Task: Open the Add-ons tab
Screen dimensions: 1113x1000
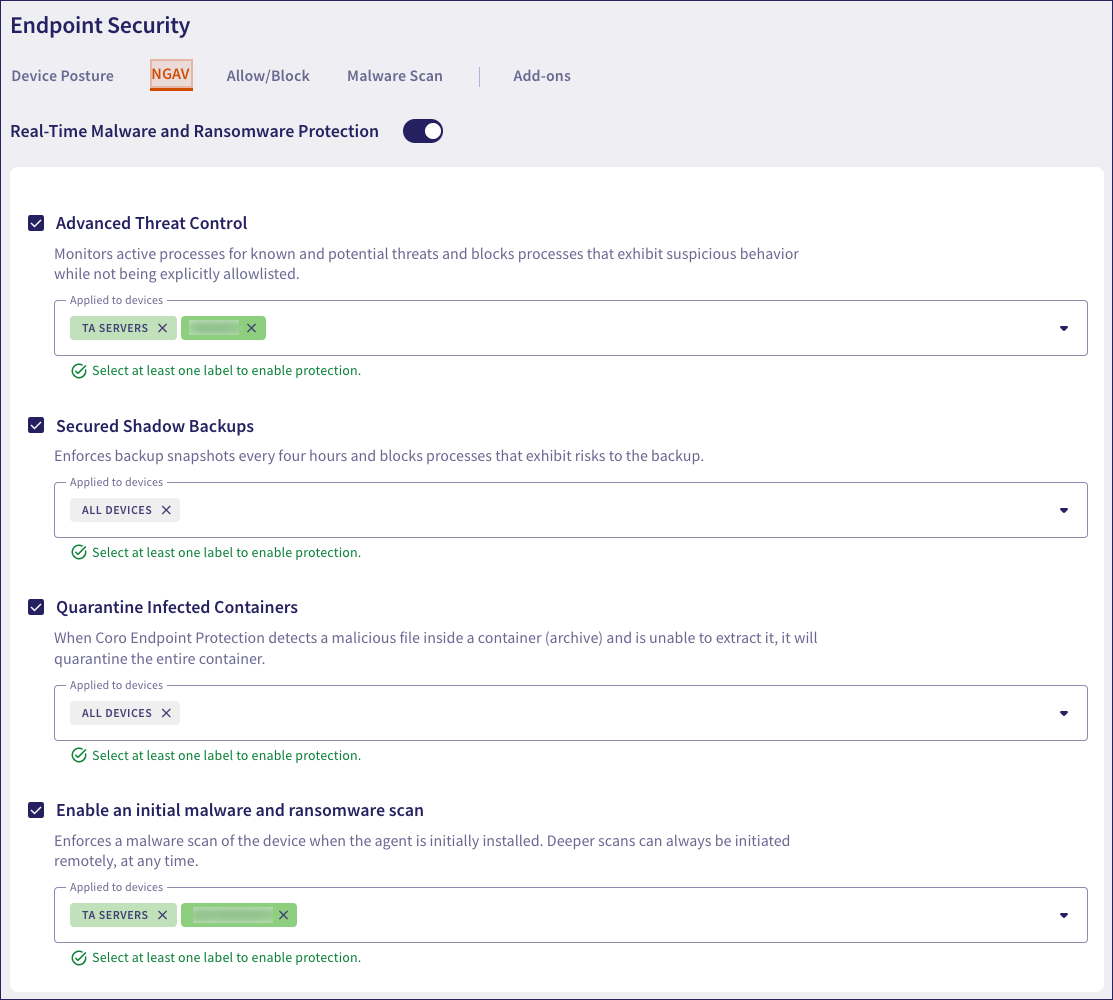Action: pyautogui.click(x=542, y=76)
